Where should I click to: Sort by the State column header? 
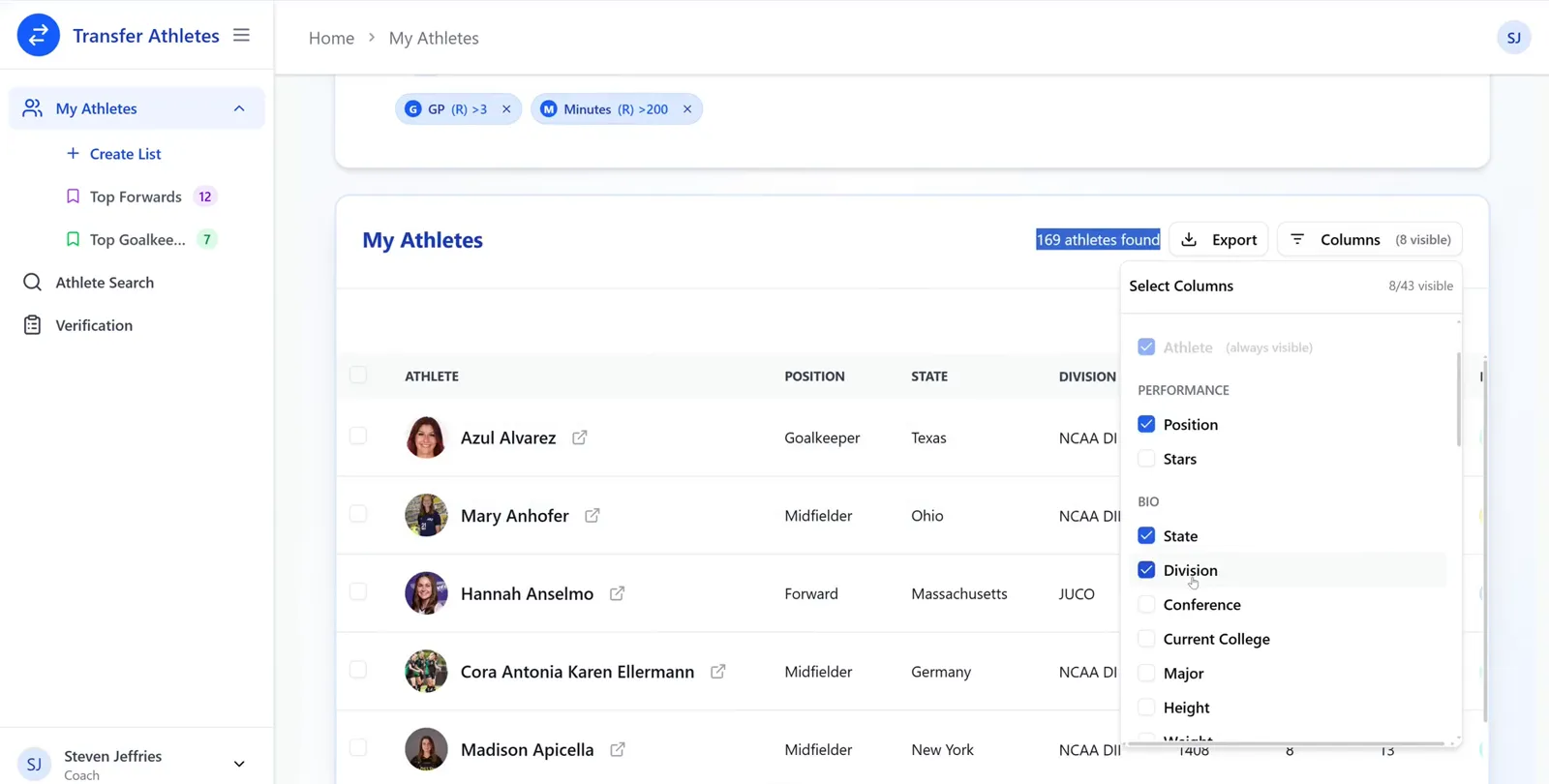(x=929, y=377)
